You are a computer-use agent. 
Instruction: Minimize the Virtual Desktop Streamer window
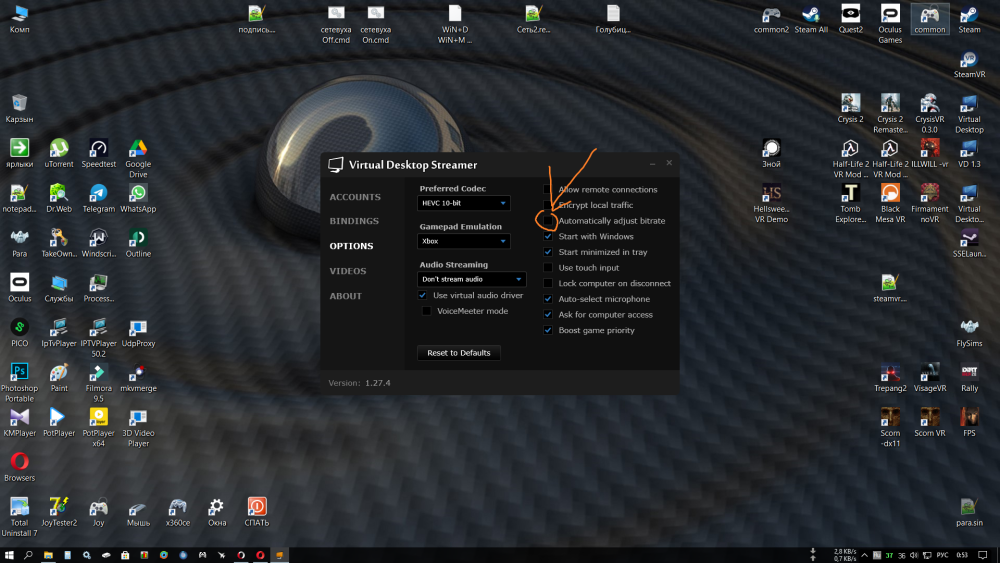(x=652, y=163)
